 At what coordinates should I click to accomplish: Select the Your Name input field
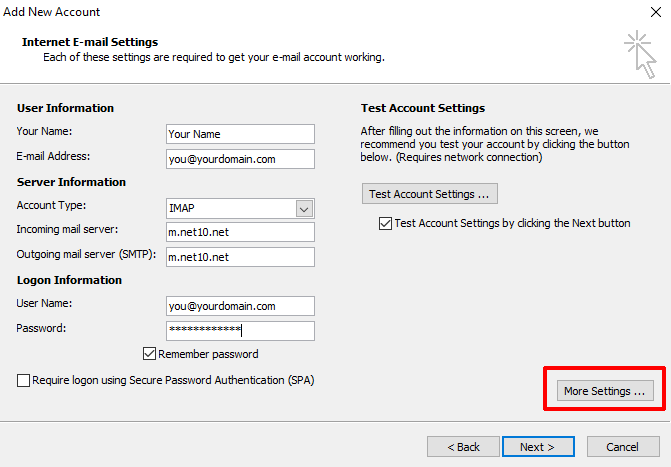[240, 134]
